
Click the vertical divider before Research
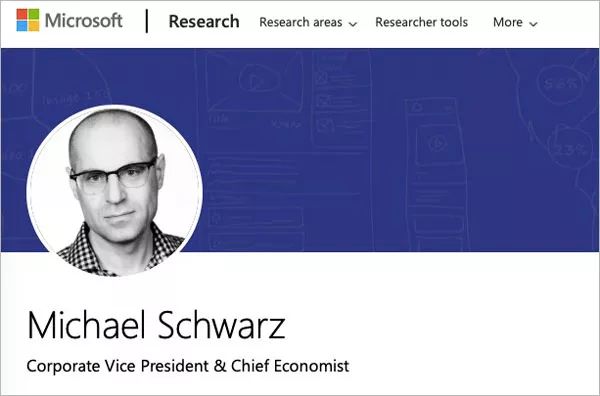coord(147,21)
